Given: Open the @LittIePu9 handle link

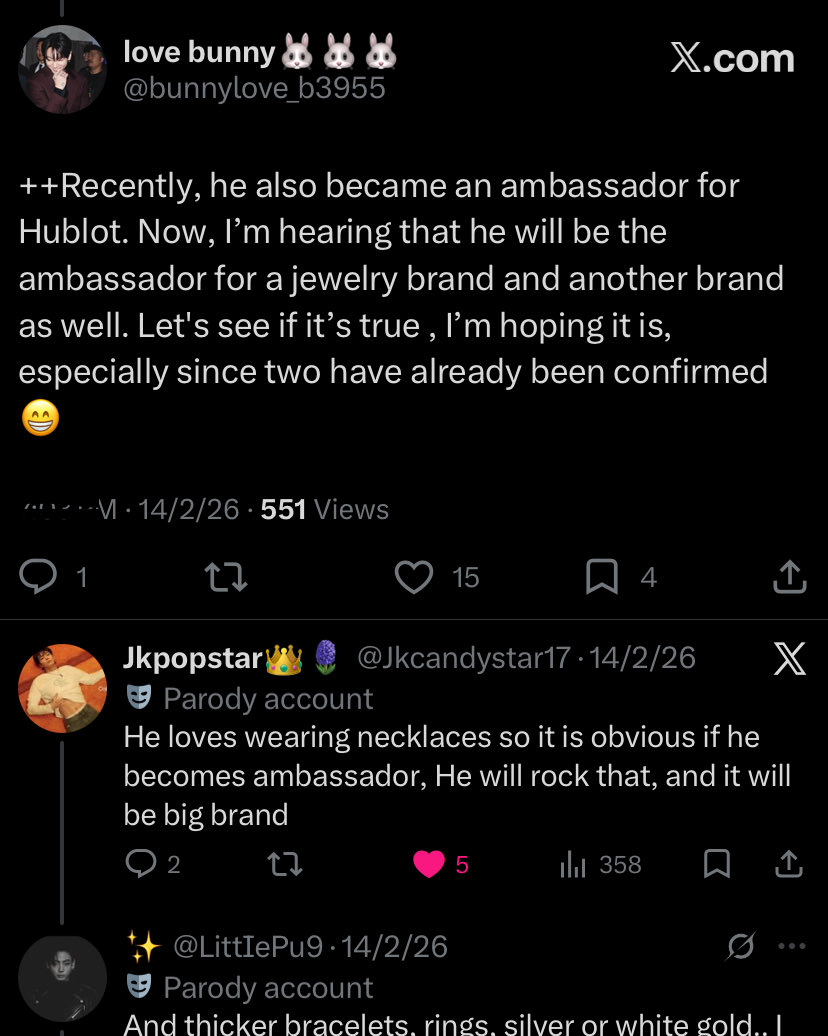Looking at the screenshot, I should click(248, 947).
